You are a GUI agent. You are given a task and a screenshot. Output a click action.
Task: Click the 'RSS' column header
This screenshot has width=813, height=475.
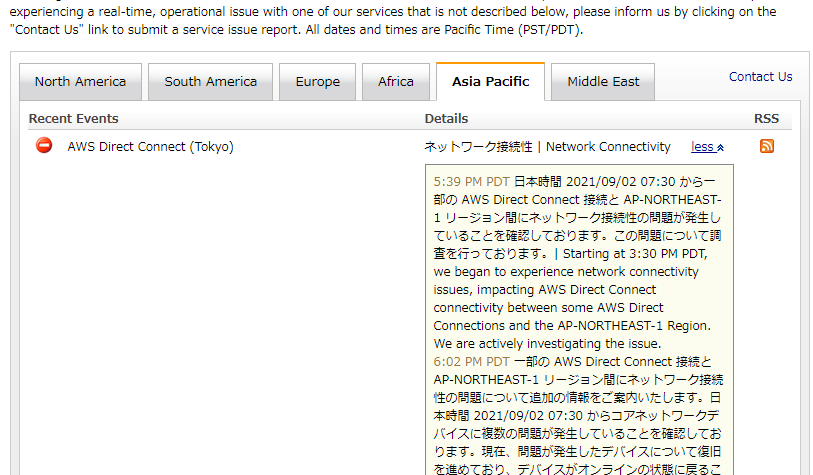[766, 119]
